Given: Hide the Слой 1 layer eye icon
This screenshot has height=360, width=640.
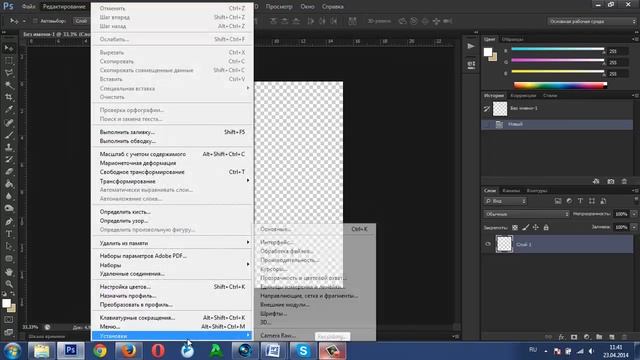Looking at the screenshot, I should tap(488, 244).
